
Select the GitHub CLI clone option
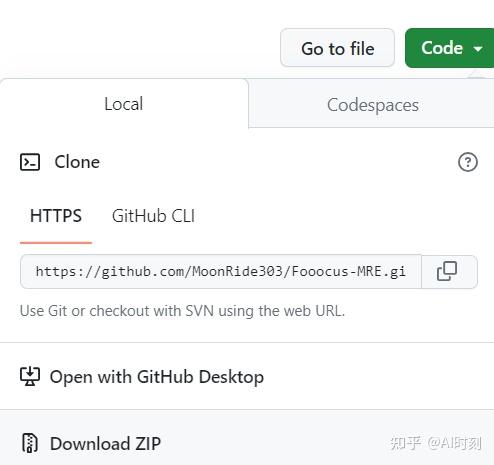(153, 216)
